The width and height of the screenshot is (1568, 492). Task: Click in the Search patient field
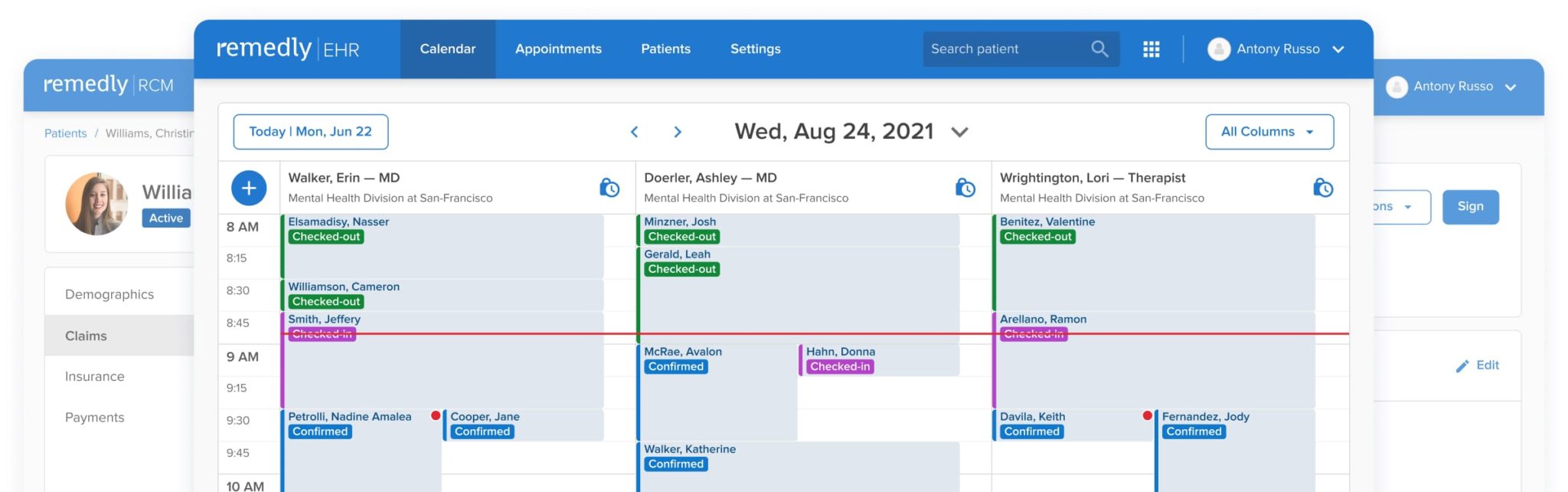[1006, 49]
